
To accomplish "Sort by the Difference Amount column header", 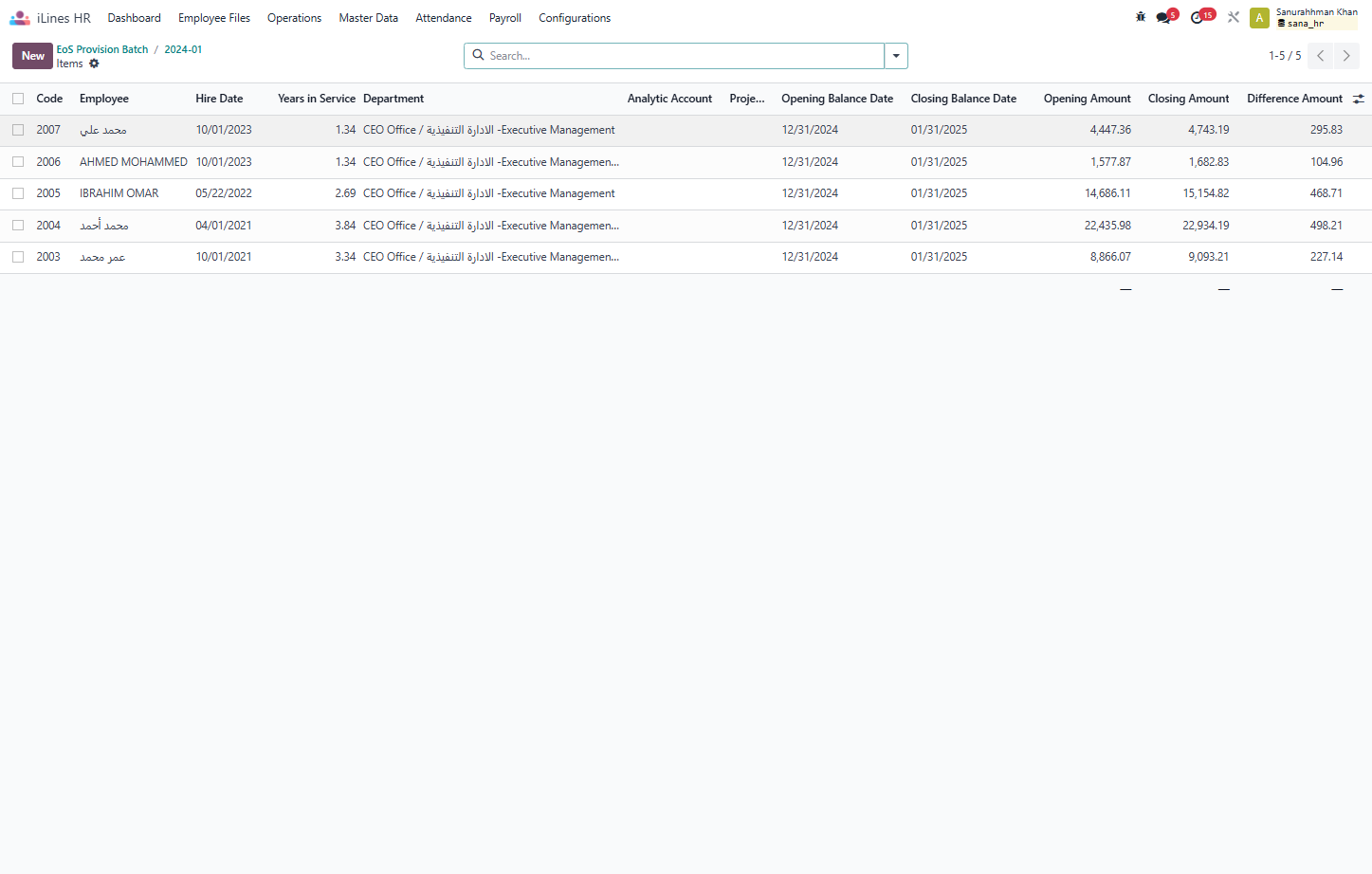I will [1294, 99].
